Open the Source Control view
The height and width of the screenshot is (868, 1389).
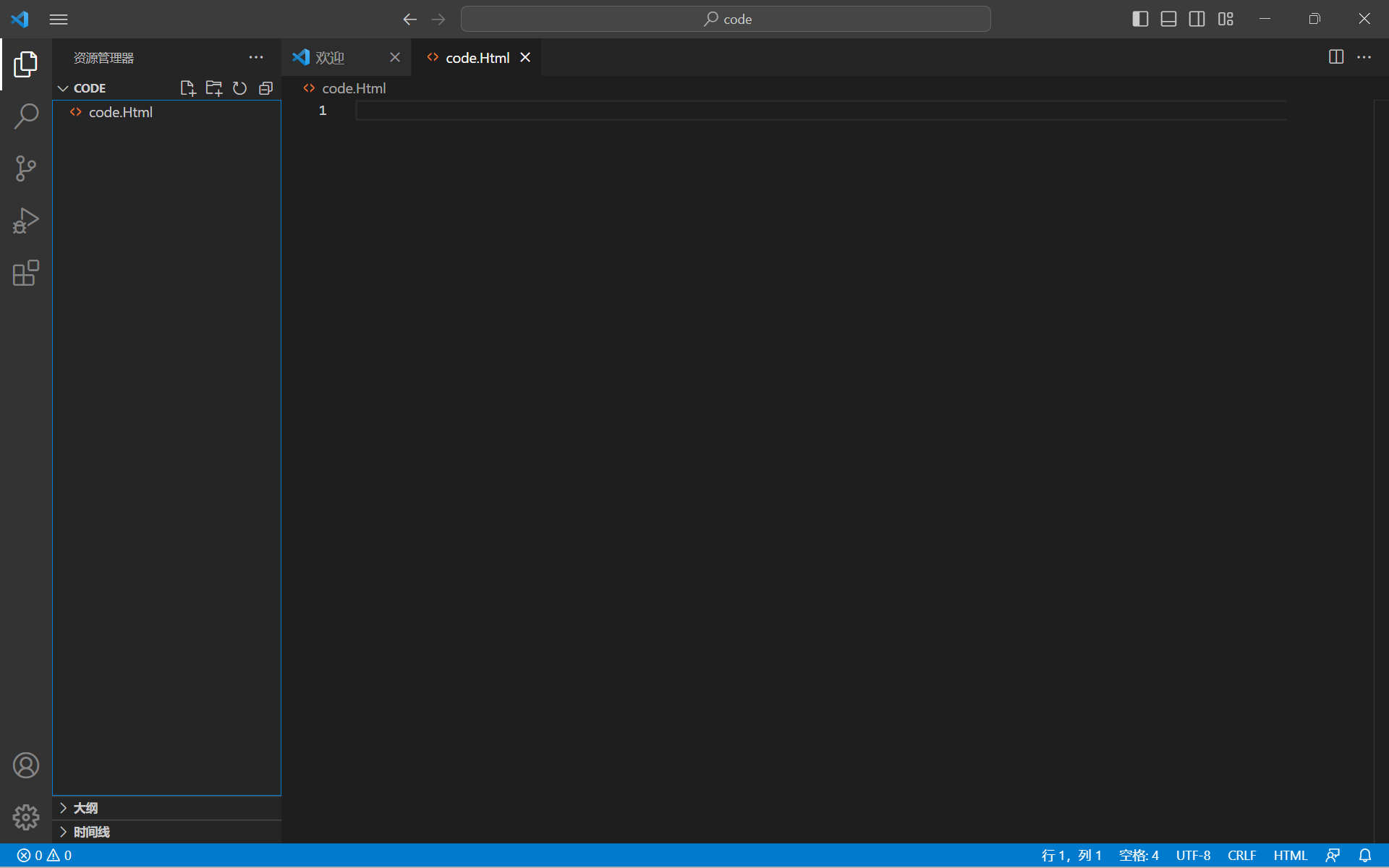point(26,169)
